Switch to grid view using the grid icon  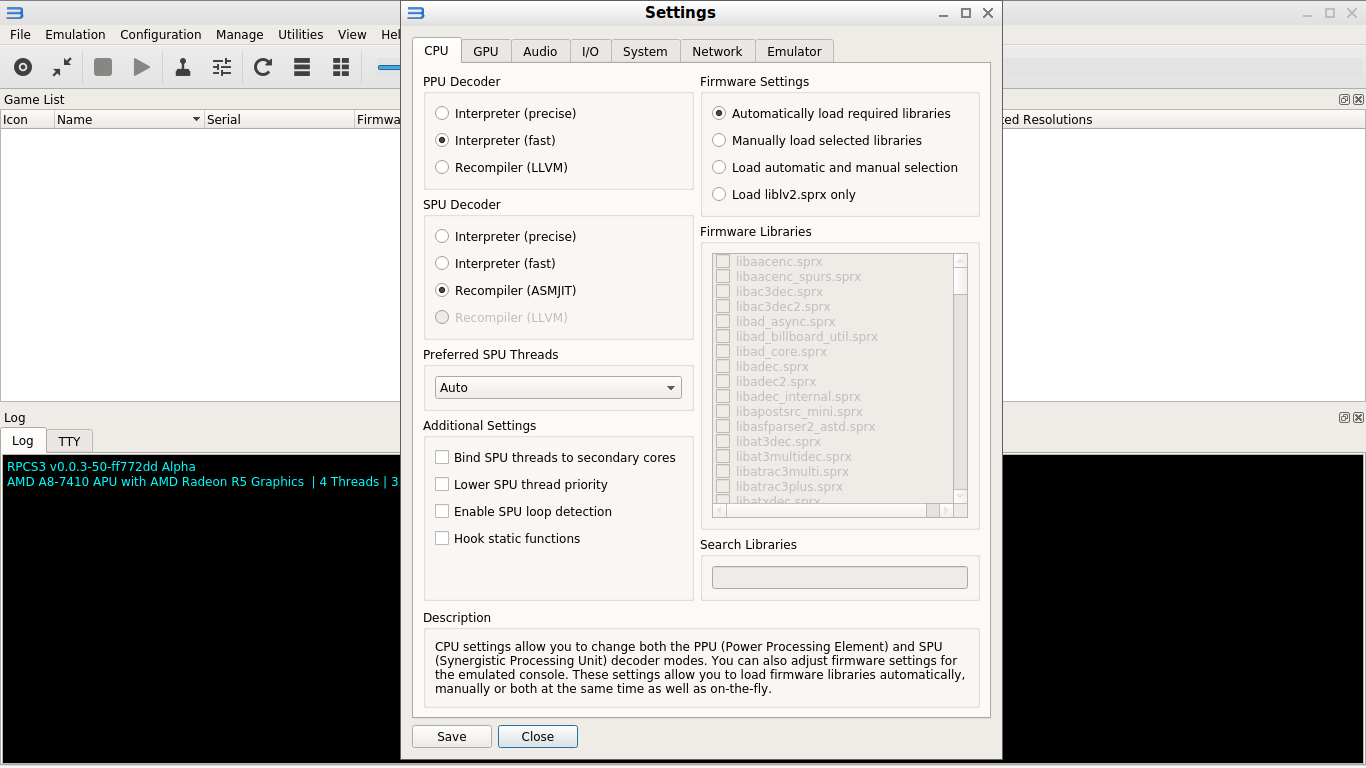pyautogui.click(x=340, y=67)
